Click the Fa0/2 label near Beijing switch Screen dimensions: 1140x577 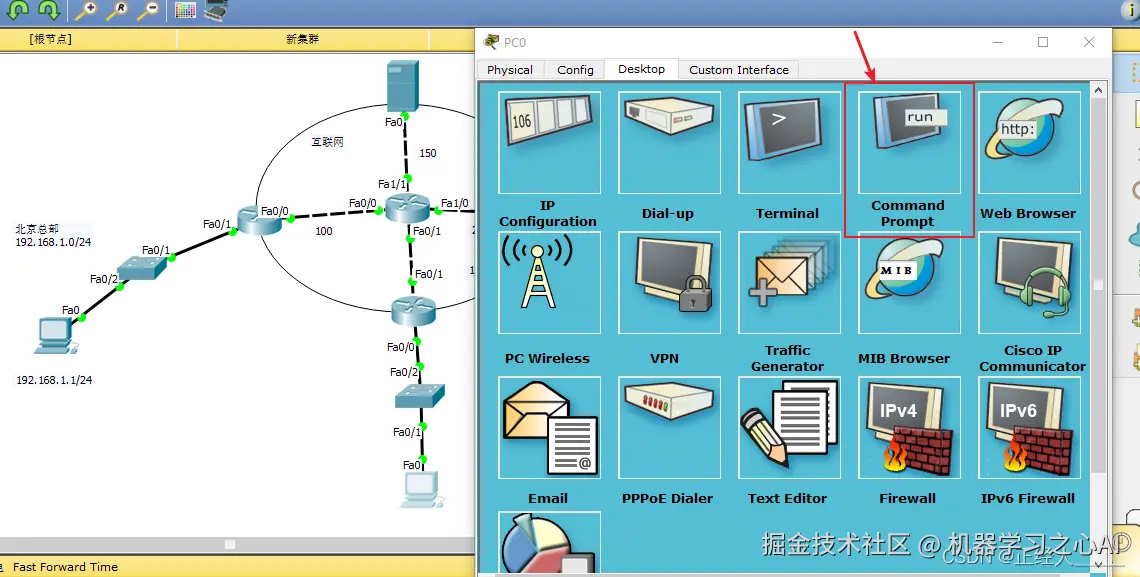104,279
